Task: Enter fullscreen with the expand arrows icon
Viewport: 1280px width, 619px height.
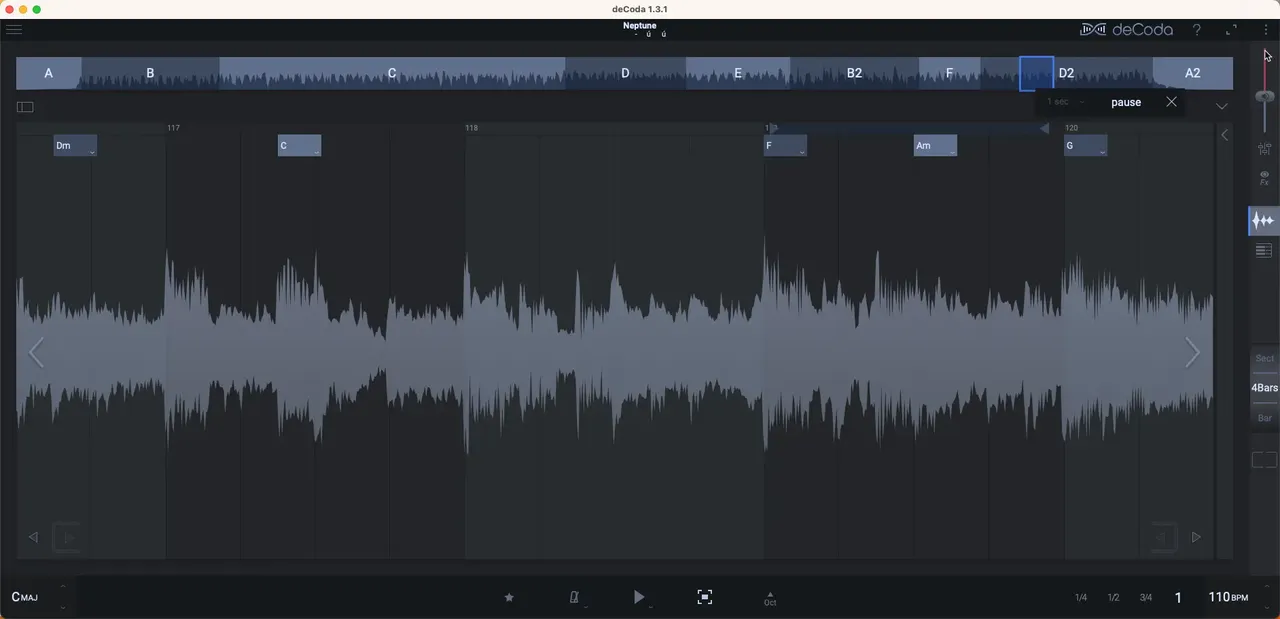Action: click(1231, 30)
